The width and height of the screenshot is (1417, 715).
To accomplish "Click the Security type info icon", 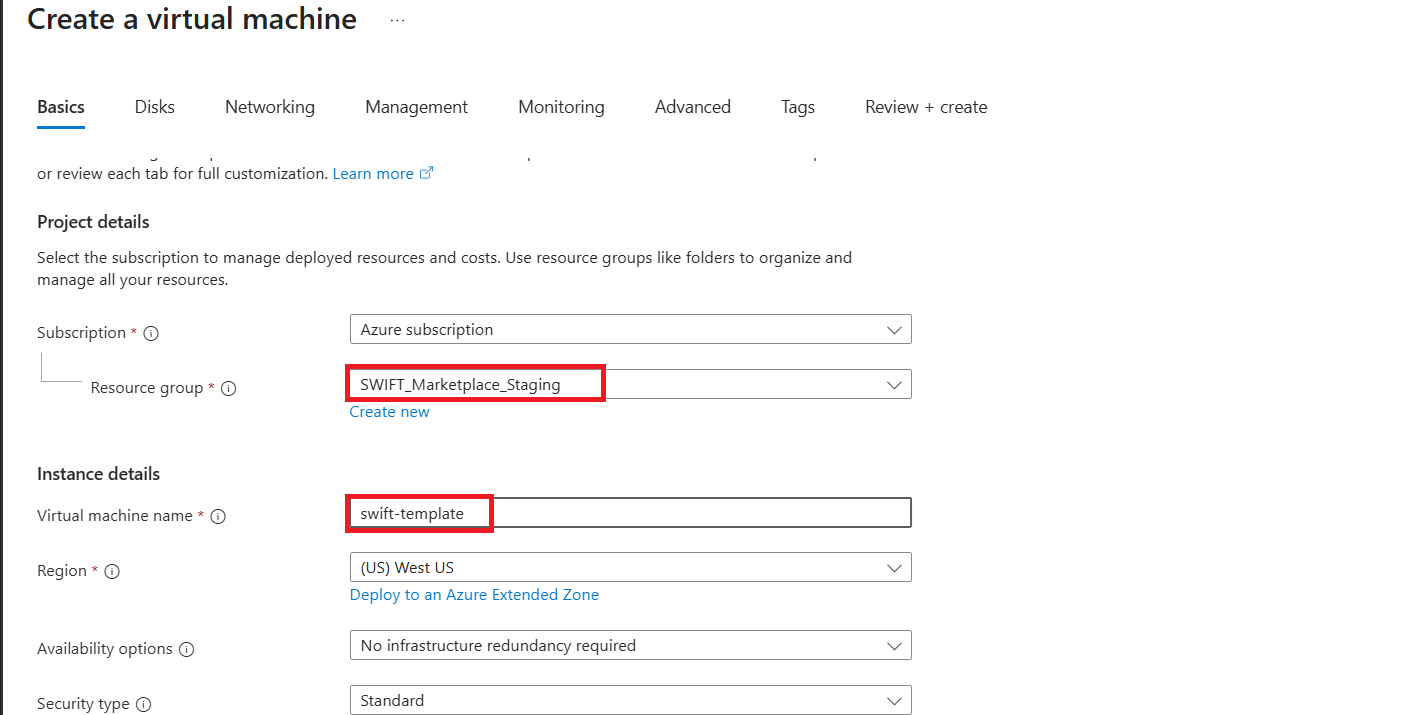I will (143, 704).
